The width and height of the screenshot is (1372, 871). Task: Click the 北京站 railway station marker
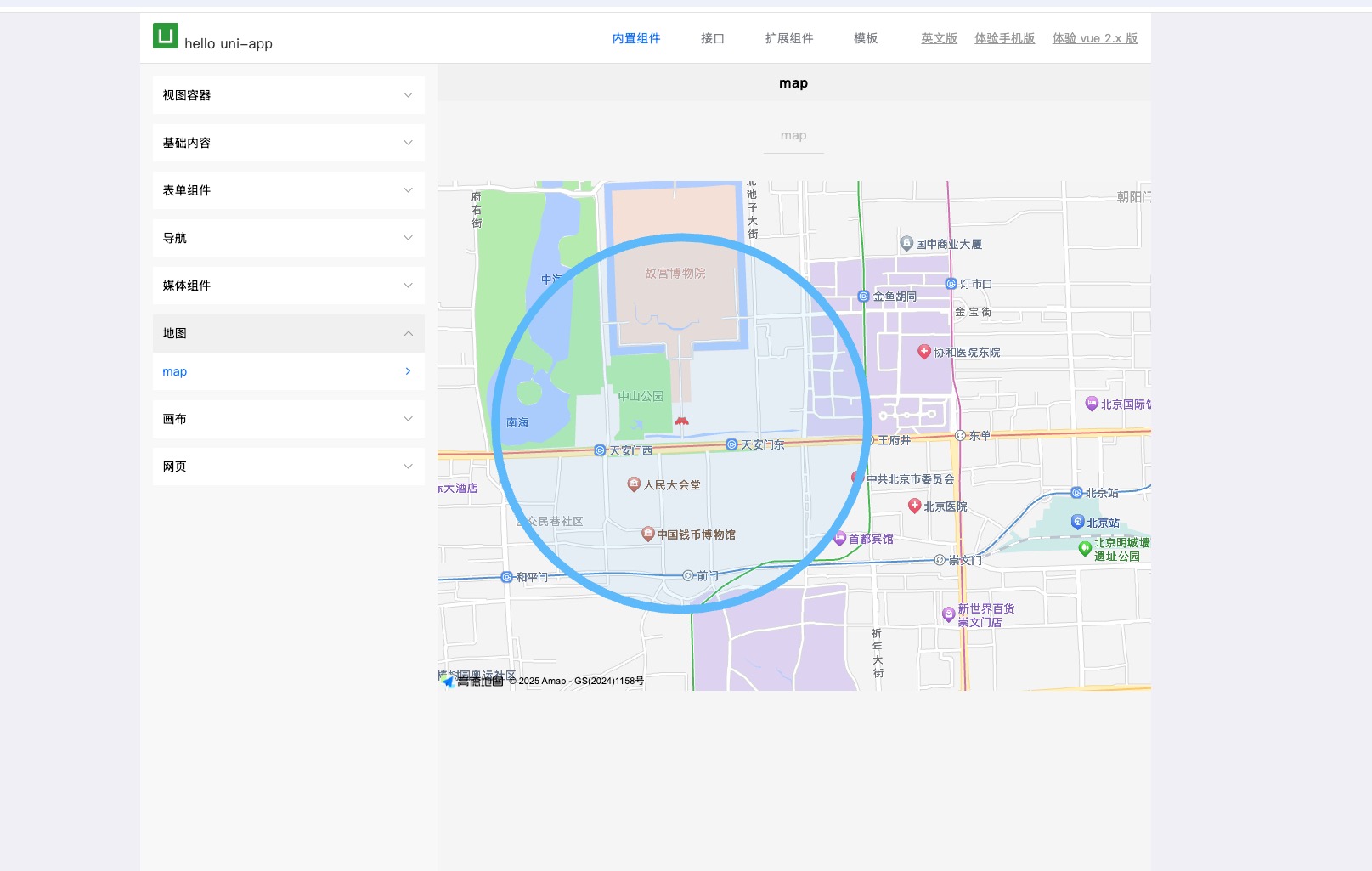(1077, 522)
